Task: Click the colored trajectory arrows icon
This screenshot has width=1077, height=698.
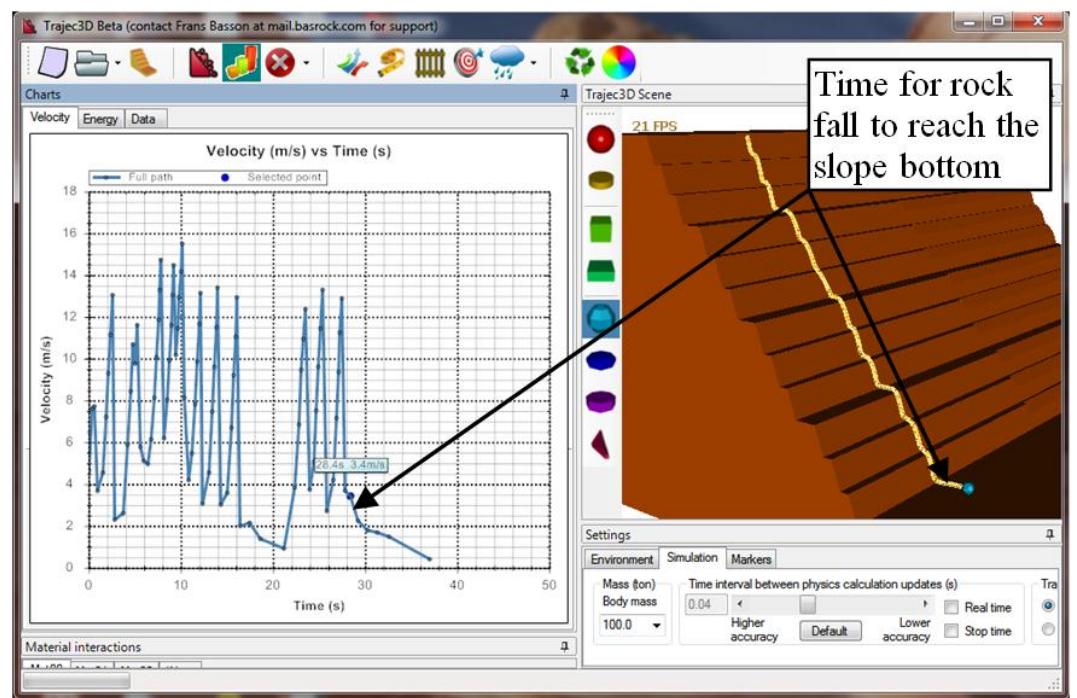Action: pyautogui.click(x=352, y=63)
